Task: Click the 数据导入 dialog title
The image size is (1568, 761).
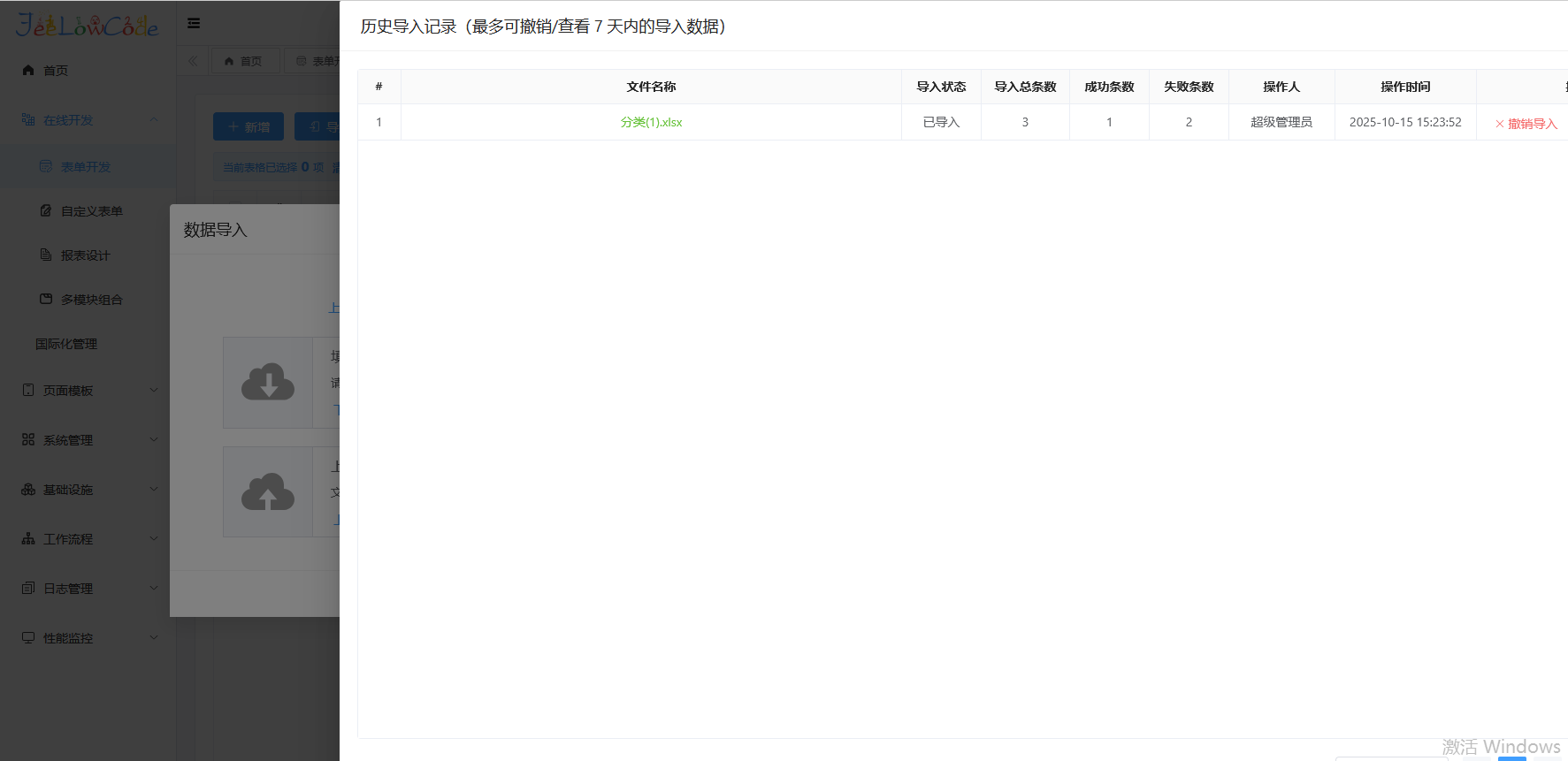Action: point(215,230)
